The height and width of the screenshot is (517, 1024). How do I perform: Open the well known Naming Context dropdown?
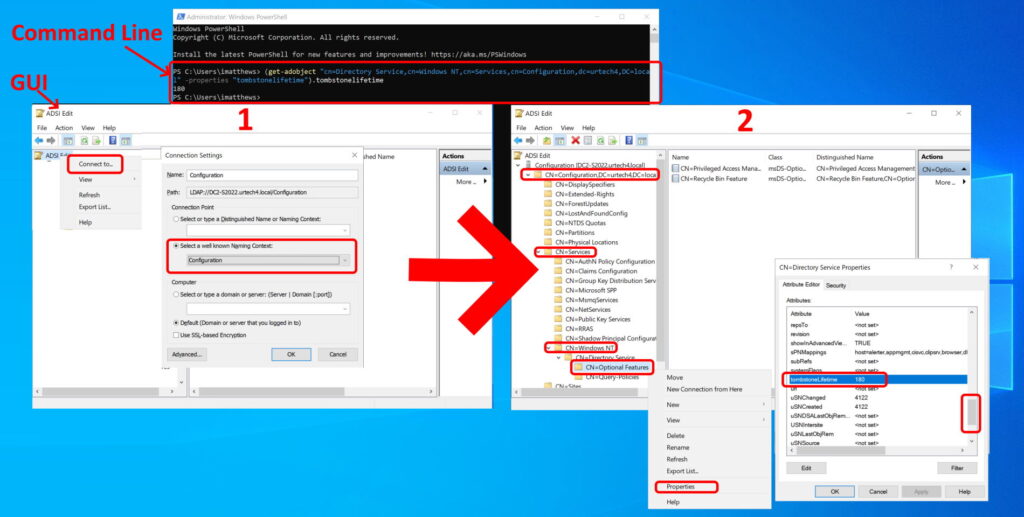pyautogui.click(x=345, y=260)
